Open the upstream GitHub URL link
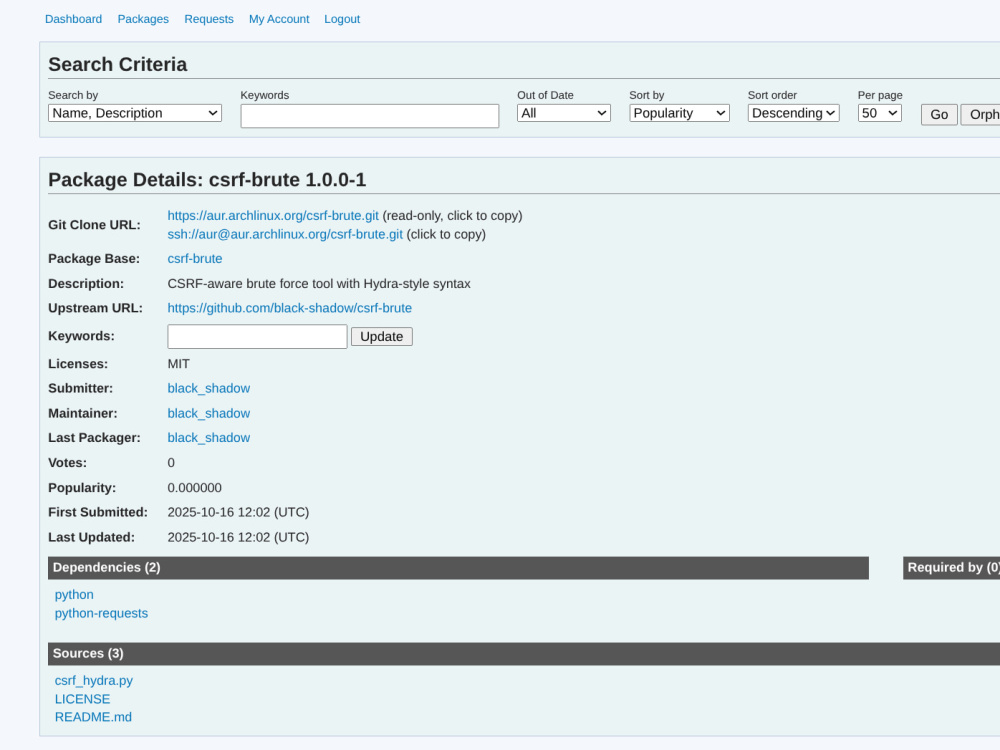Viewport: 1000px width, 750px height. coord(290,308)
